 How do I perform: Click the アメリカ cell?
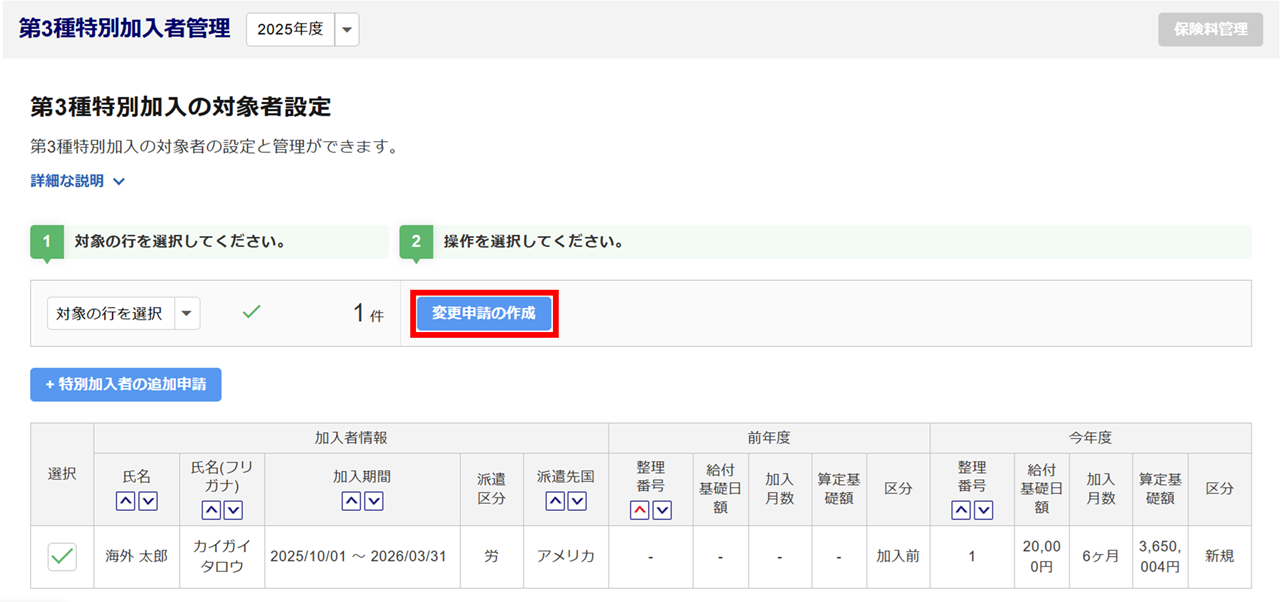pos(566,556)
